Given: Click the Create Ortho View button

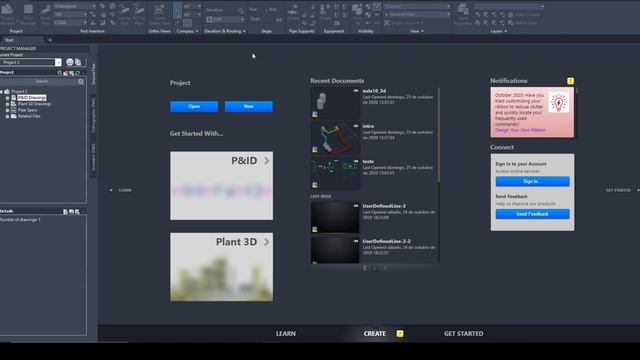Looking at the screenshot, I should coord(159,14).
